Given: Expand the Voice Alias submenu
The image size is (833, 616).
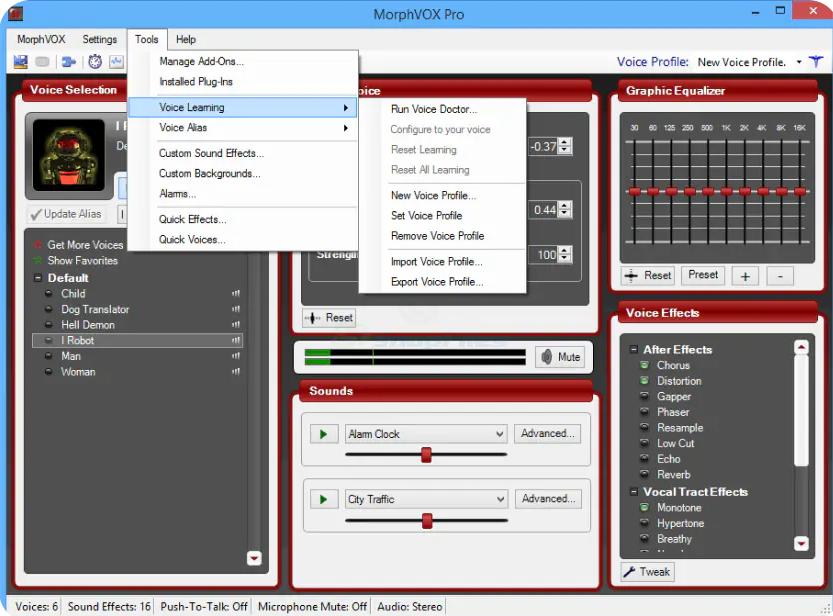Looking at the screenshot, I should (x=243, y=128).
